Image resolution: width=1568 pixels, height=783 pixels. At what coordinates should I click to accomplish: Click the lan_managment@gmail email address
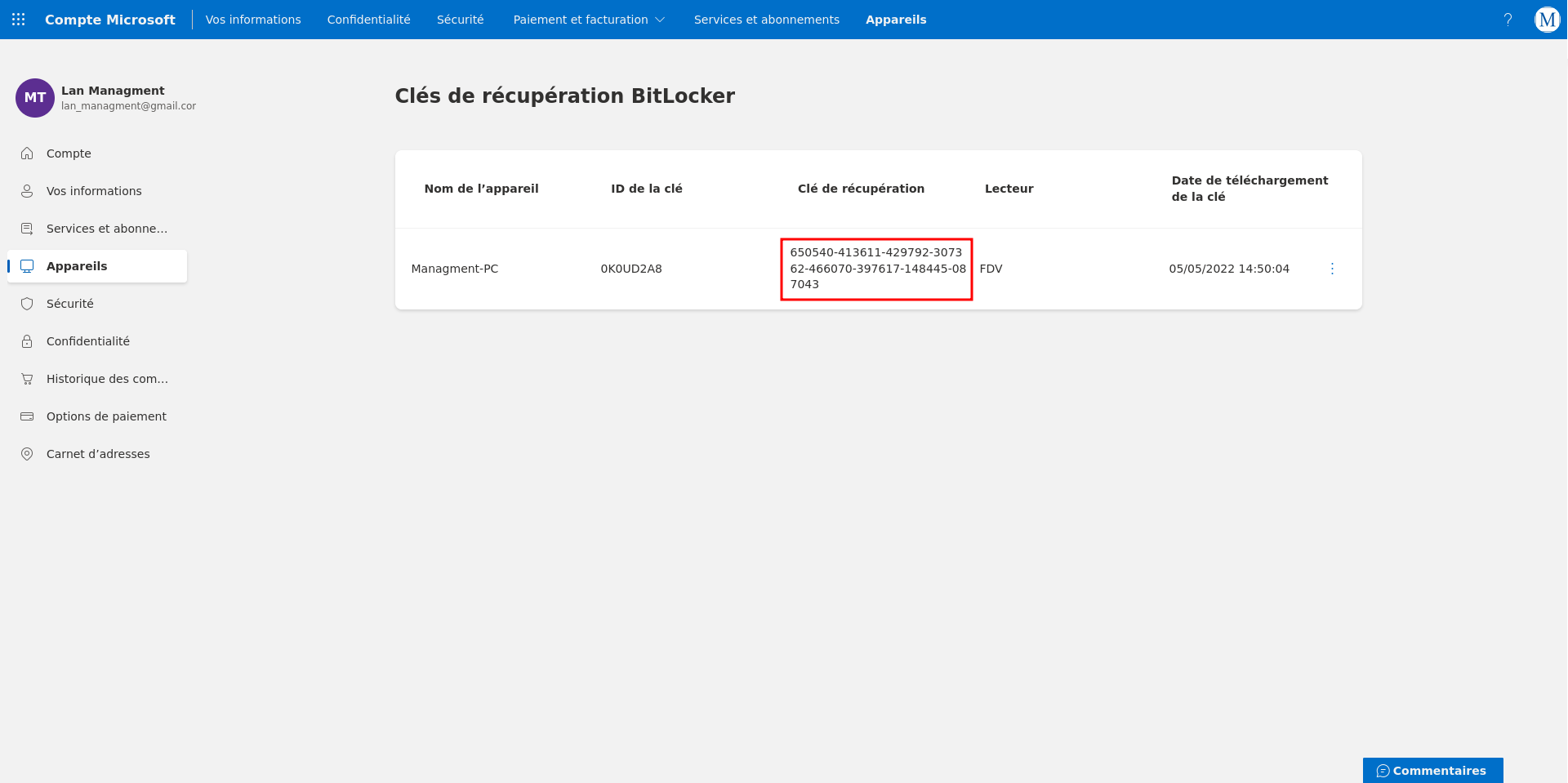click(x=128, y=106)
